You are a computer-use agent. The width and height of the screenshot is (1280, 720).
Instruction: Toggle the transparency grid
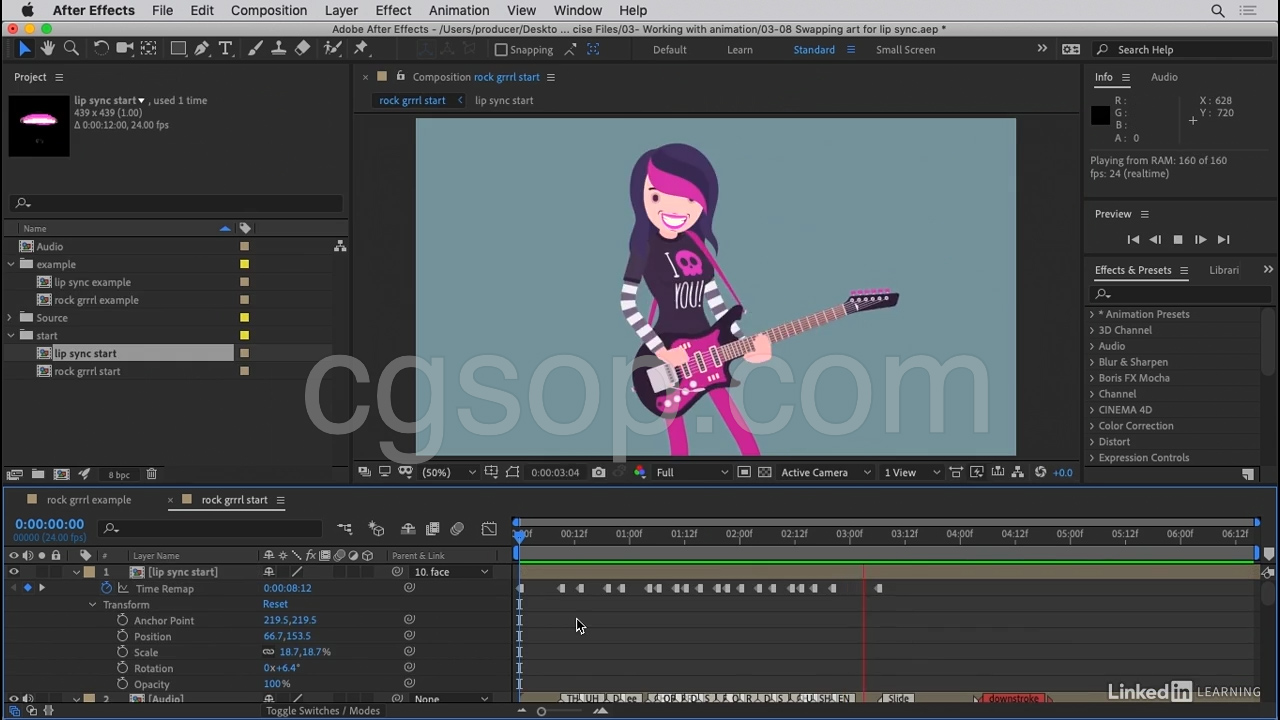[765, 473]
